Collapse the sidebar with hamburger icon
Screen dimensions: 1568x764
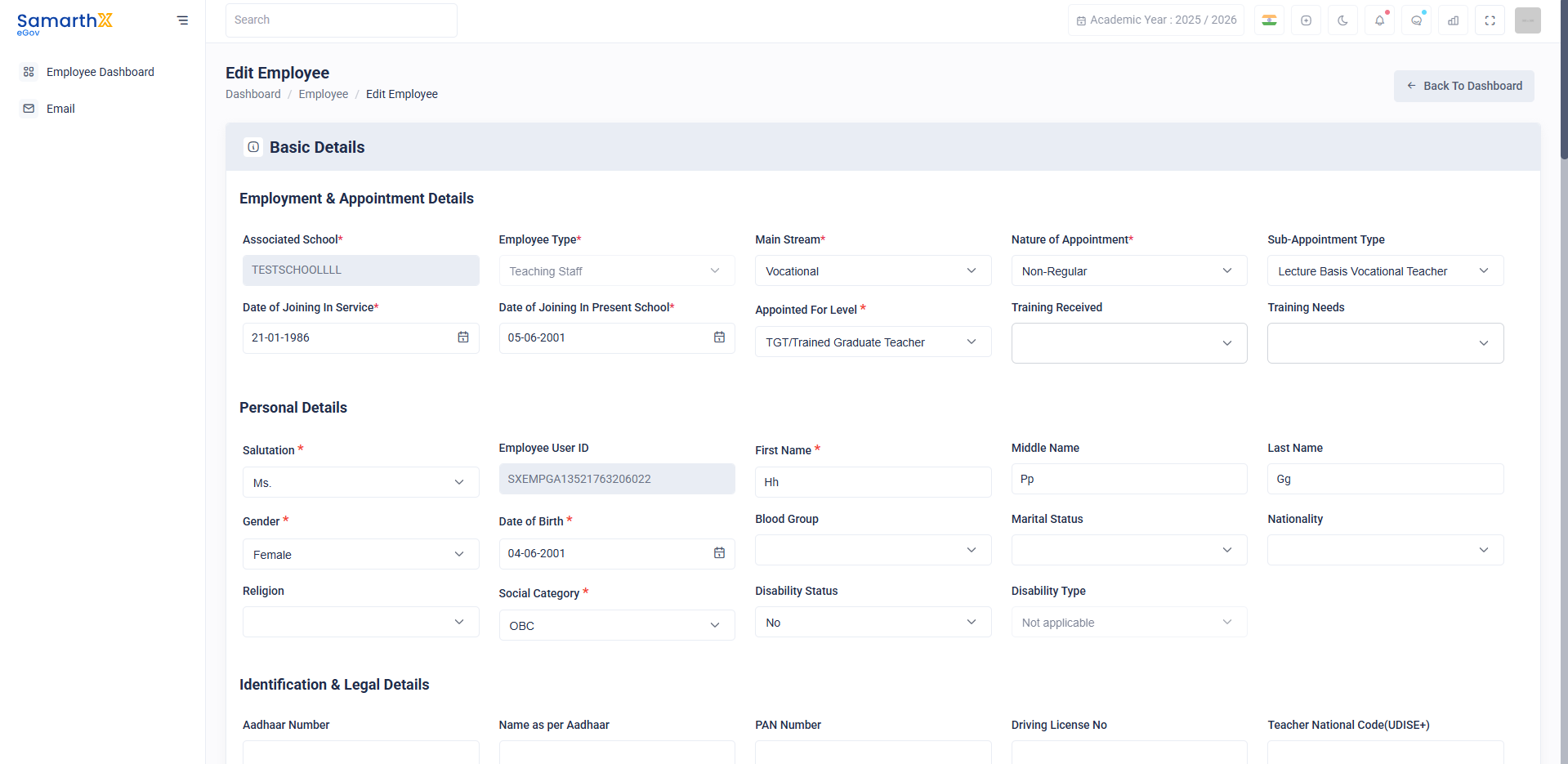182,20
